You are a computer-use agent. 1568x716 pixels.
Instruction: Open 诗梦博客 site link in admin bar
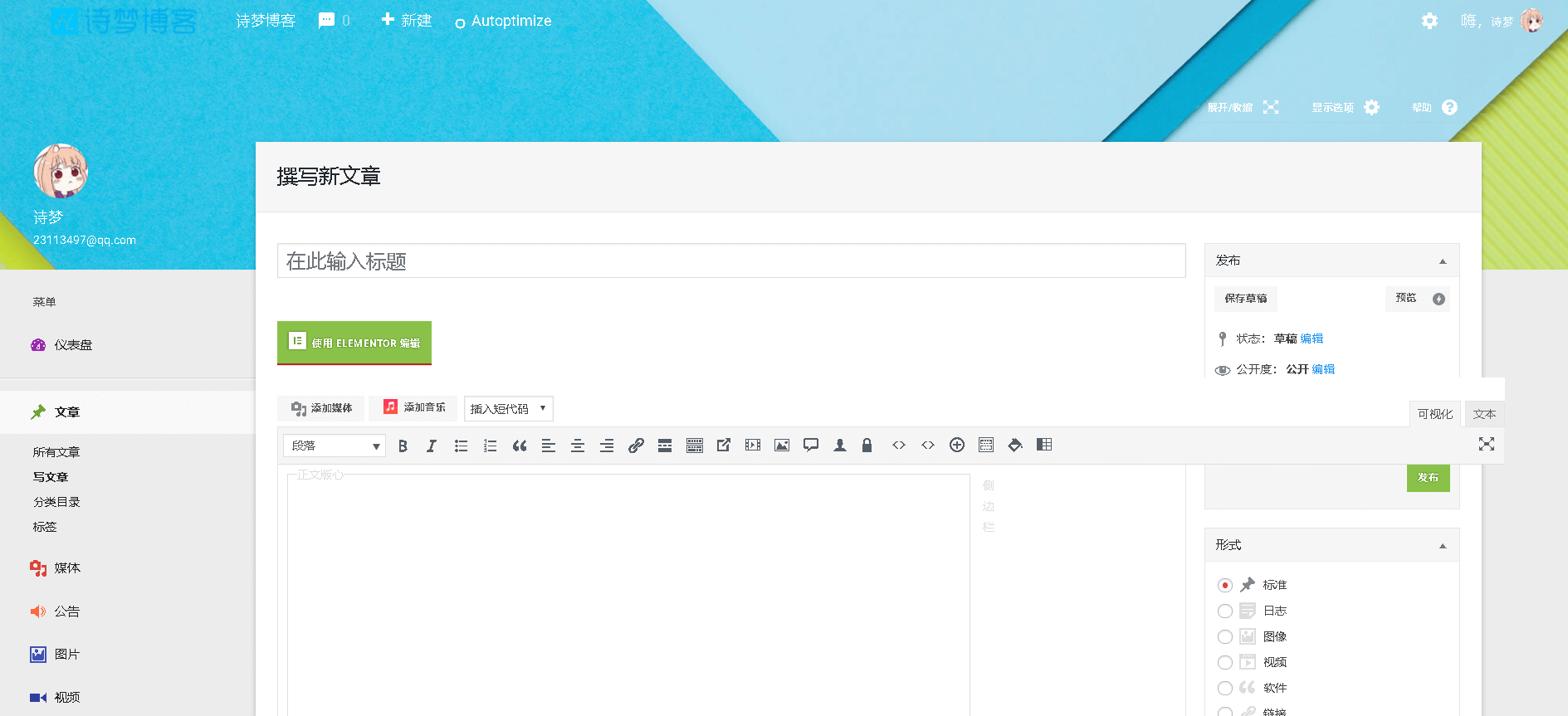coord(266,21)
